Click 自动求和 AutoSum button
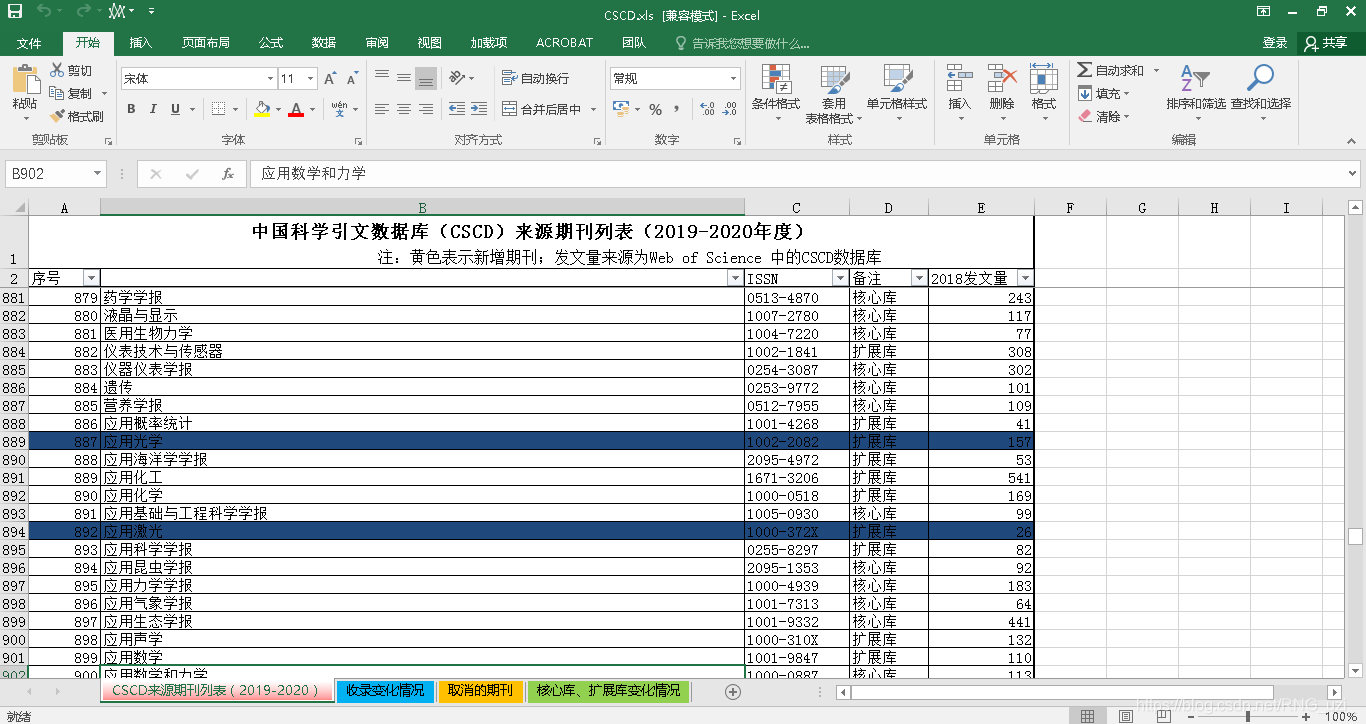 pyautogui.click(x=1111, y=70)
